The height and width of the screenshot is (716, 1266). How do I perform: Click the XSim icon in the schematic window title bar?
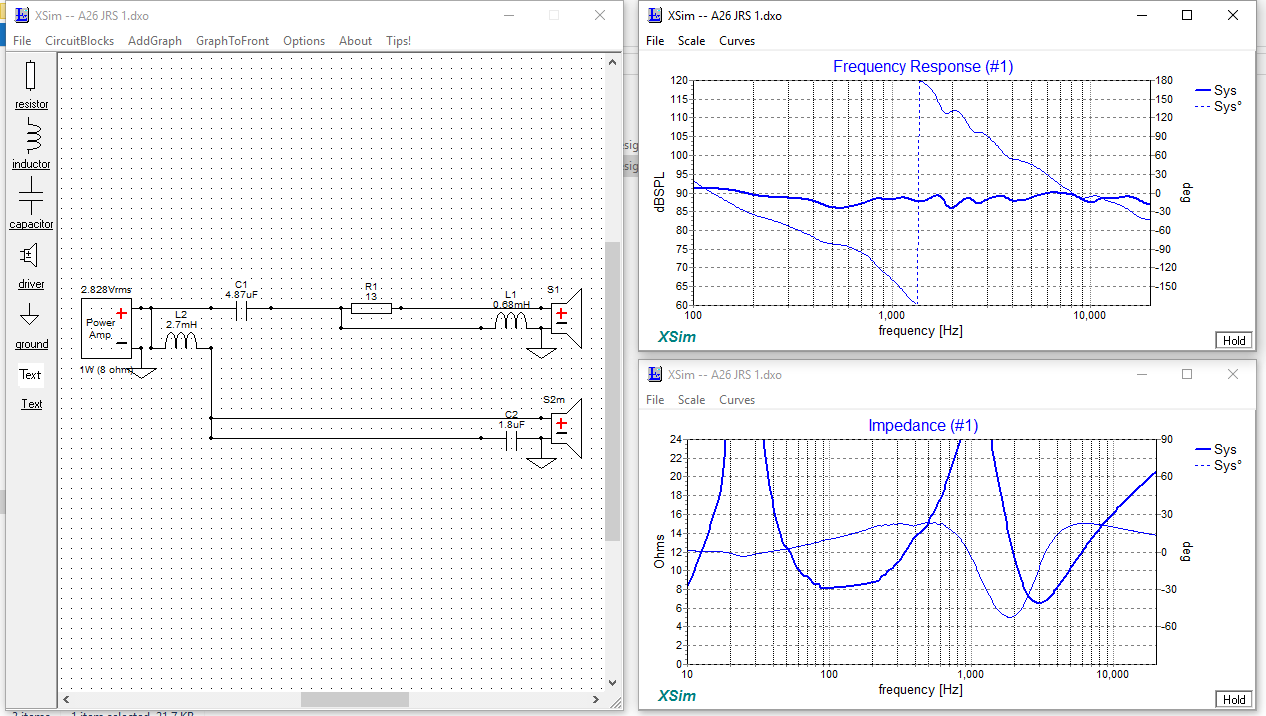click(21, 16)
